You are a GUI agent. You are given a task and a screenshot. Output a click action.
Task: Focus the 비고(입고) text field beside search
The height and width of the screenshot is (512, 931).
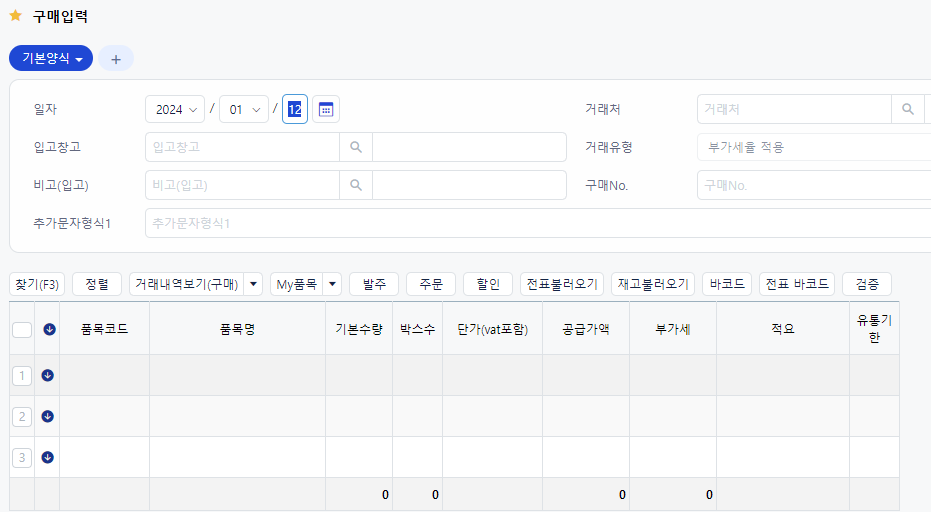pos(469,185)
